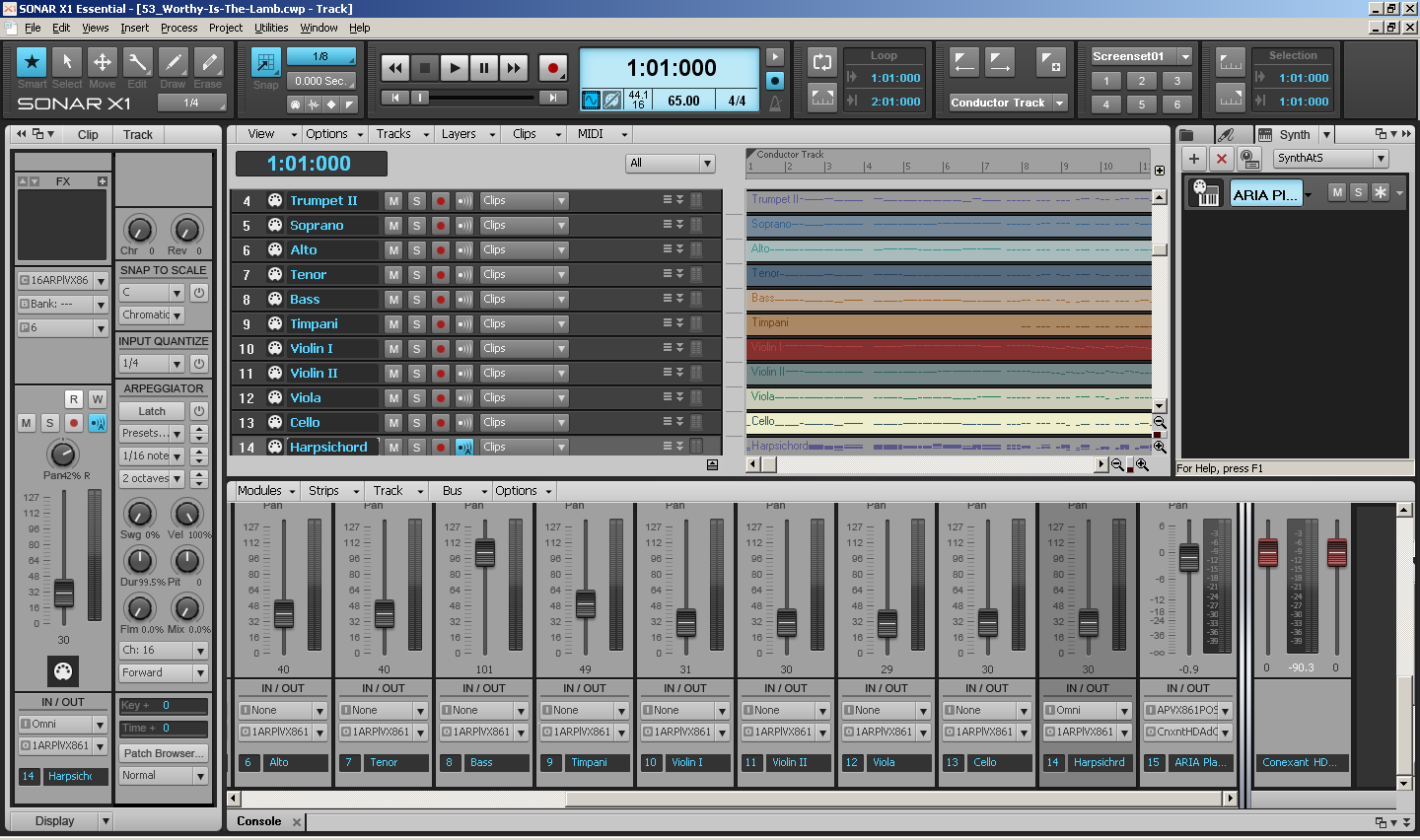Viewport: 1420px width, 840px height.
Task: Toggle the metronome icon beside tempo
Action: click(775, 102)
